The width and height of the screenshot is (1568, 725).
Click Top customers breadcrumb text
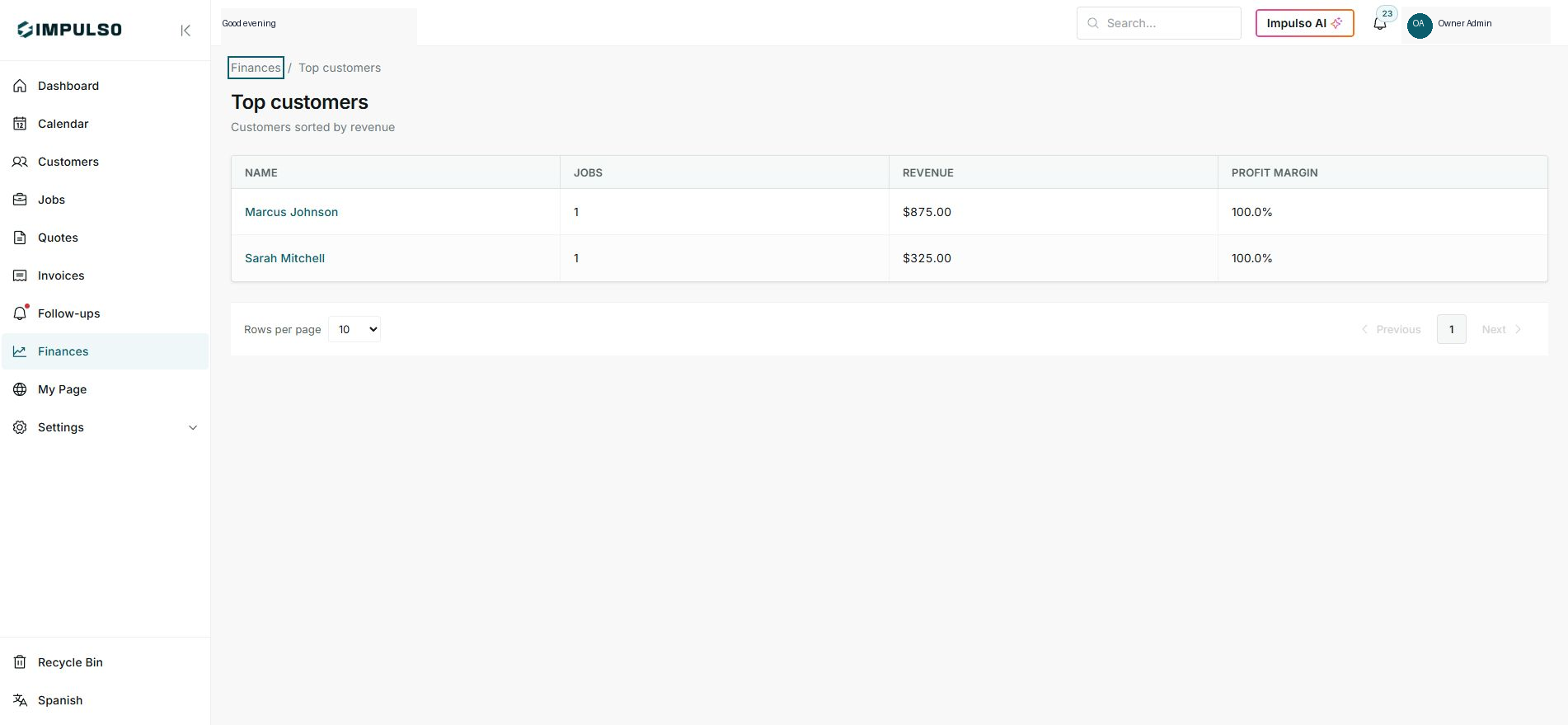[x=340, y=68]
